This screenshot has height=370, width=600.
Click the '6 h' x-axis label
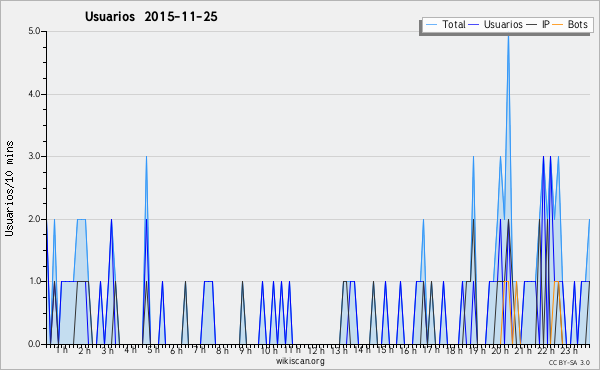tap(176, 350)
